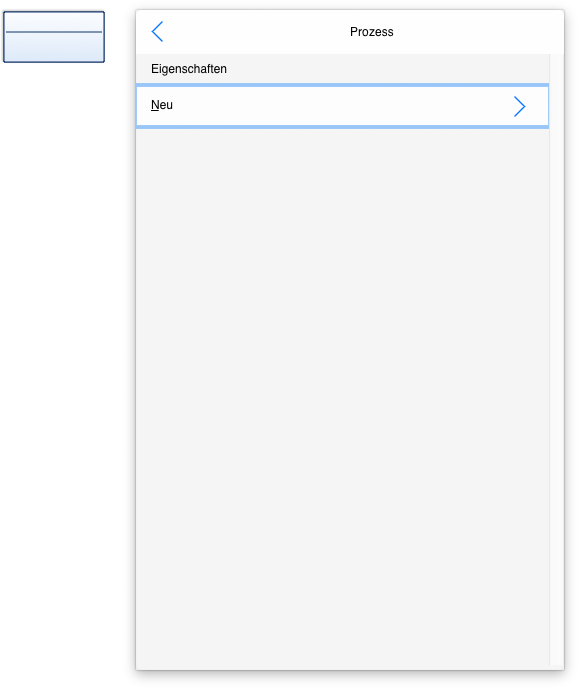Viewport: 579px width, 688px height.
Task: Select the Neu list row
Action: point(342,106)
